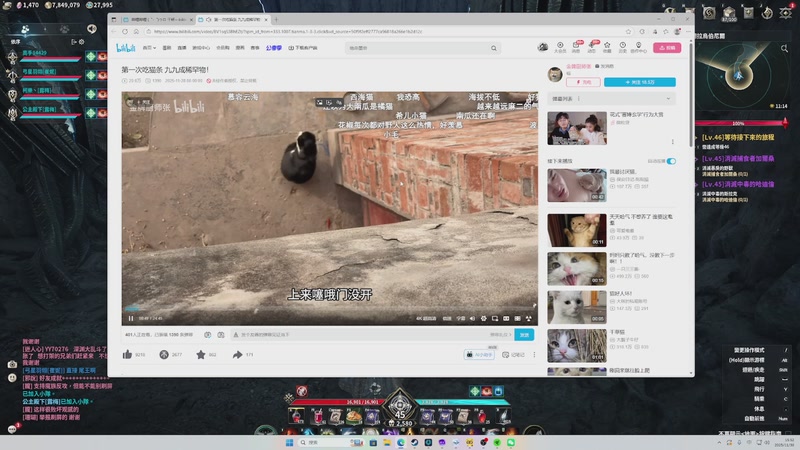Viewport: 800px width, 450px height.
Task: Click the bilibili search field
Action: pos(417,48)
